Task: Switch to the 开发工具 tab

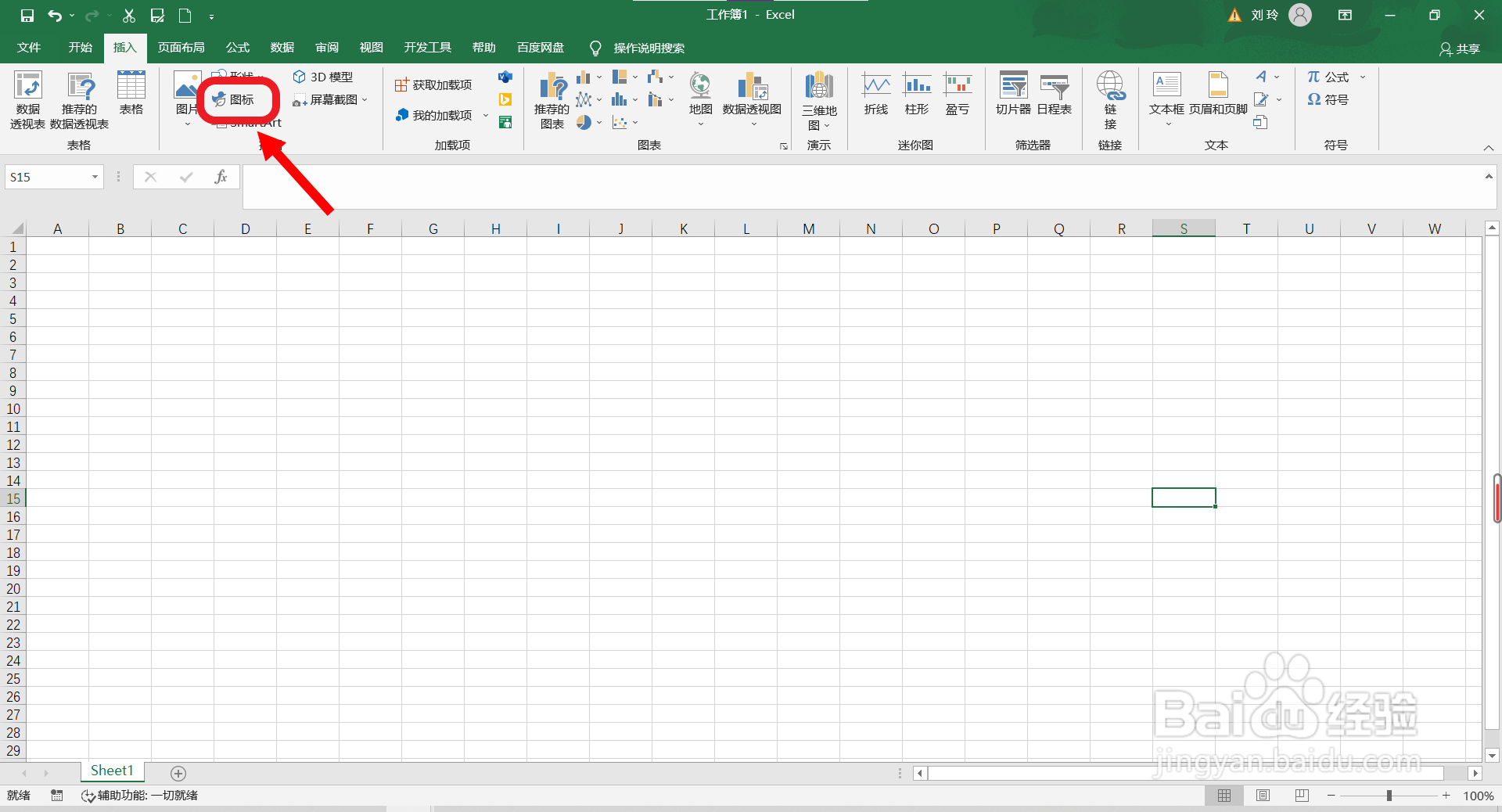Action: coord(427,48)
